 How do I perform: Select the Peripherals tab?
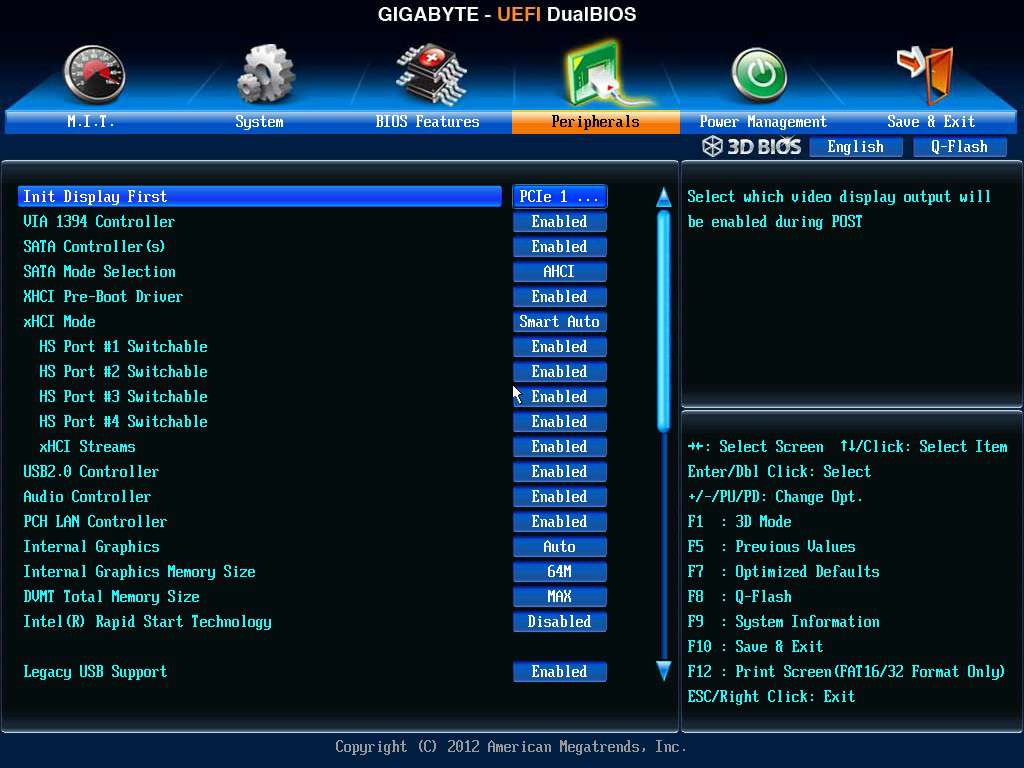(x=596, y=121)
